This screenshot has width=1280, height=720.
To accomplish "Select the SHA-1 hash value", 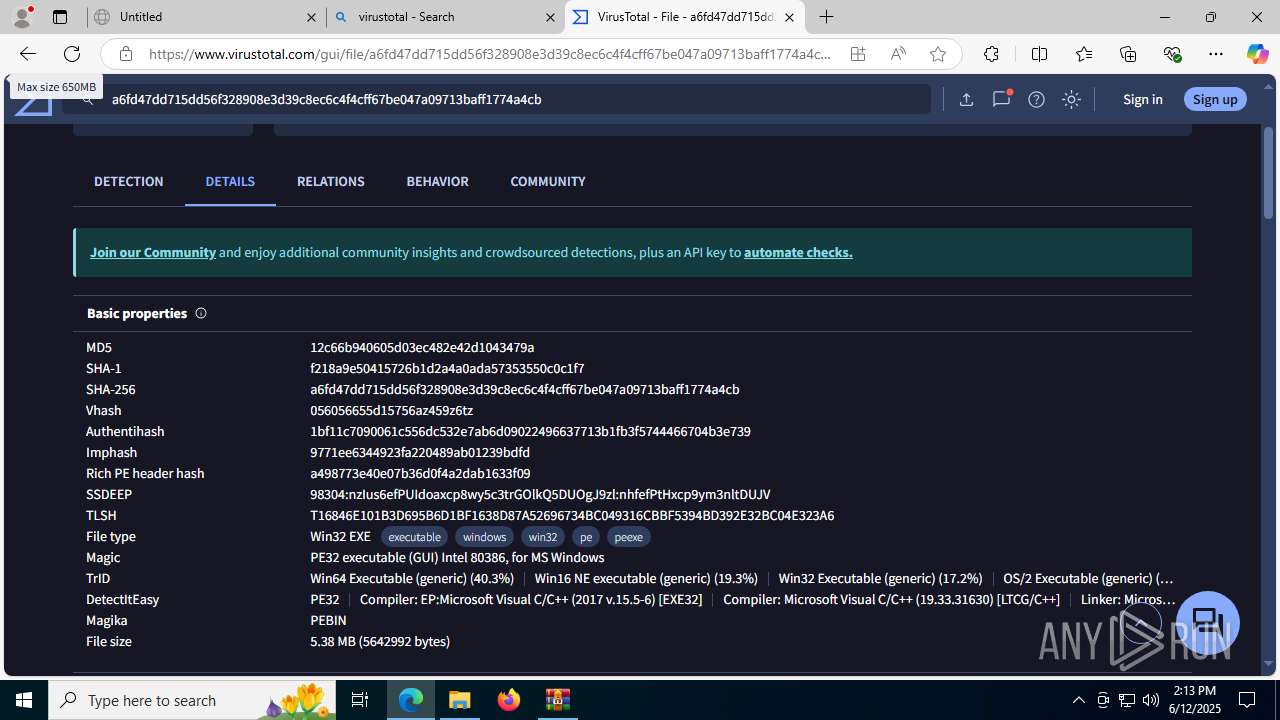I will [447, 368].
